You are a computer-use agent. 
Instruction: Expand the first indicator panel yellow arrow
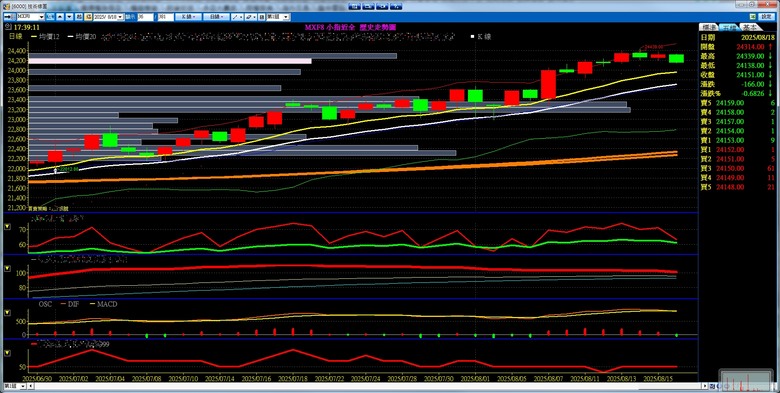pos(7,226)
